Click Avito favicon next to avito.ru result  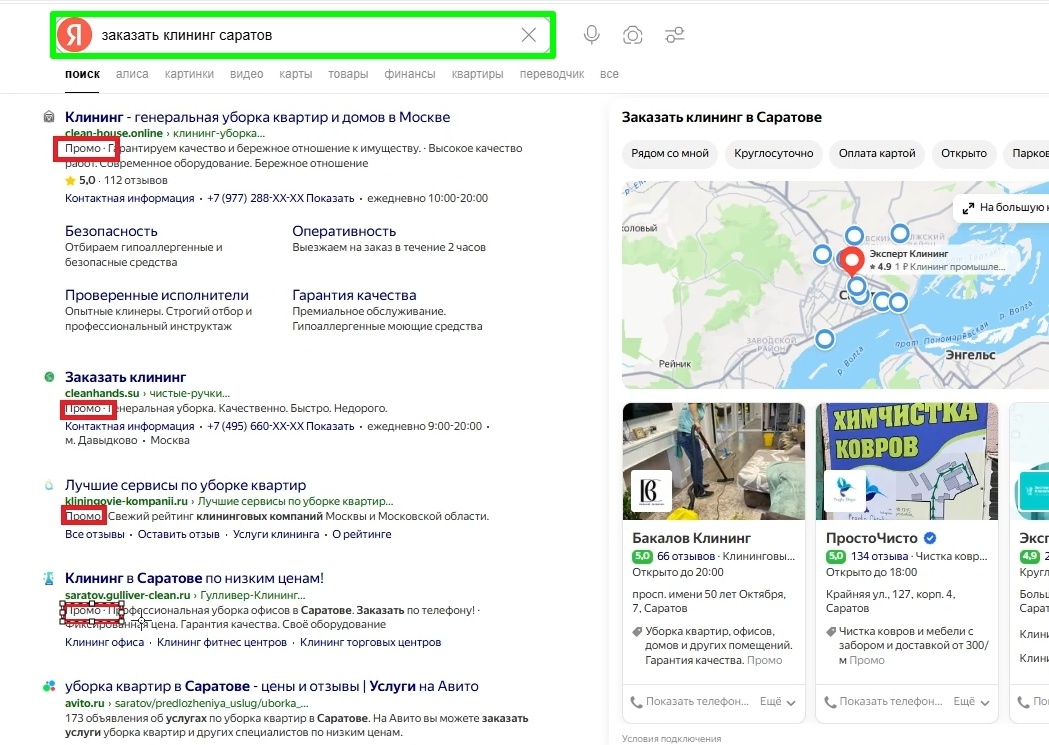[x=49, y=686]
